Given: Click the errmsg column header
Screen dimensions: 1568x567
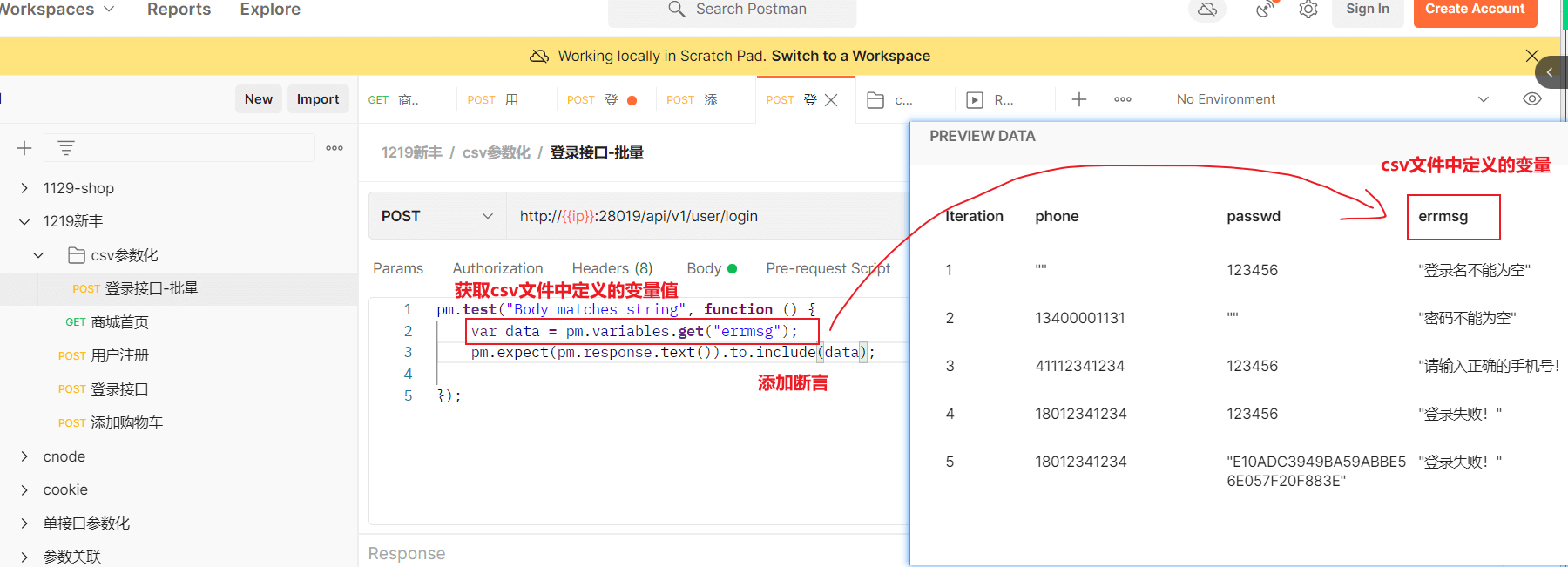Looking at the screenshot, I should [x=1443, y=216].
